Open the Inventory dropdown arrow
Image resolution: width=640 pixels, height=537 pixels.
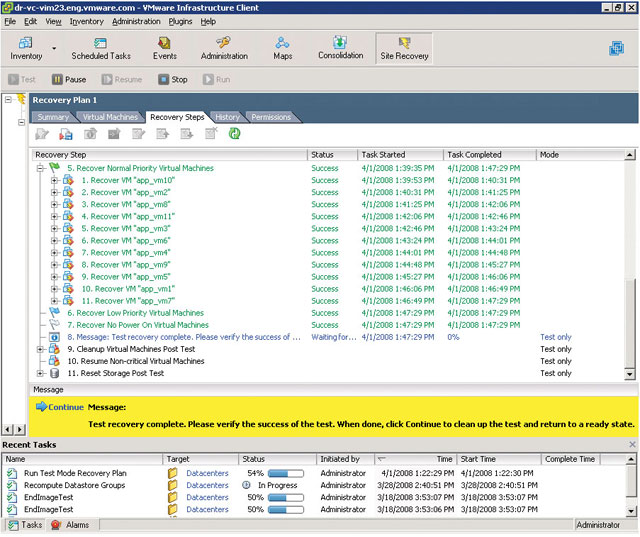54,49
